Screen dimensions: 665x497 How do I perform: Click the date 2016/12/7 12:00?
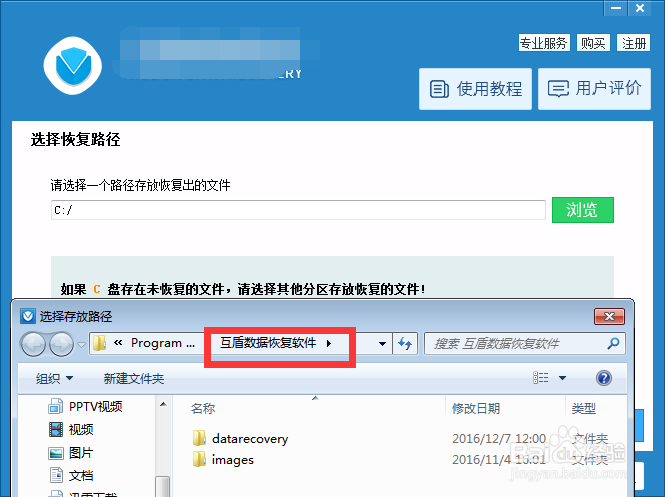point(499,438)
